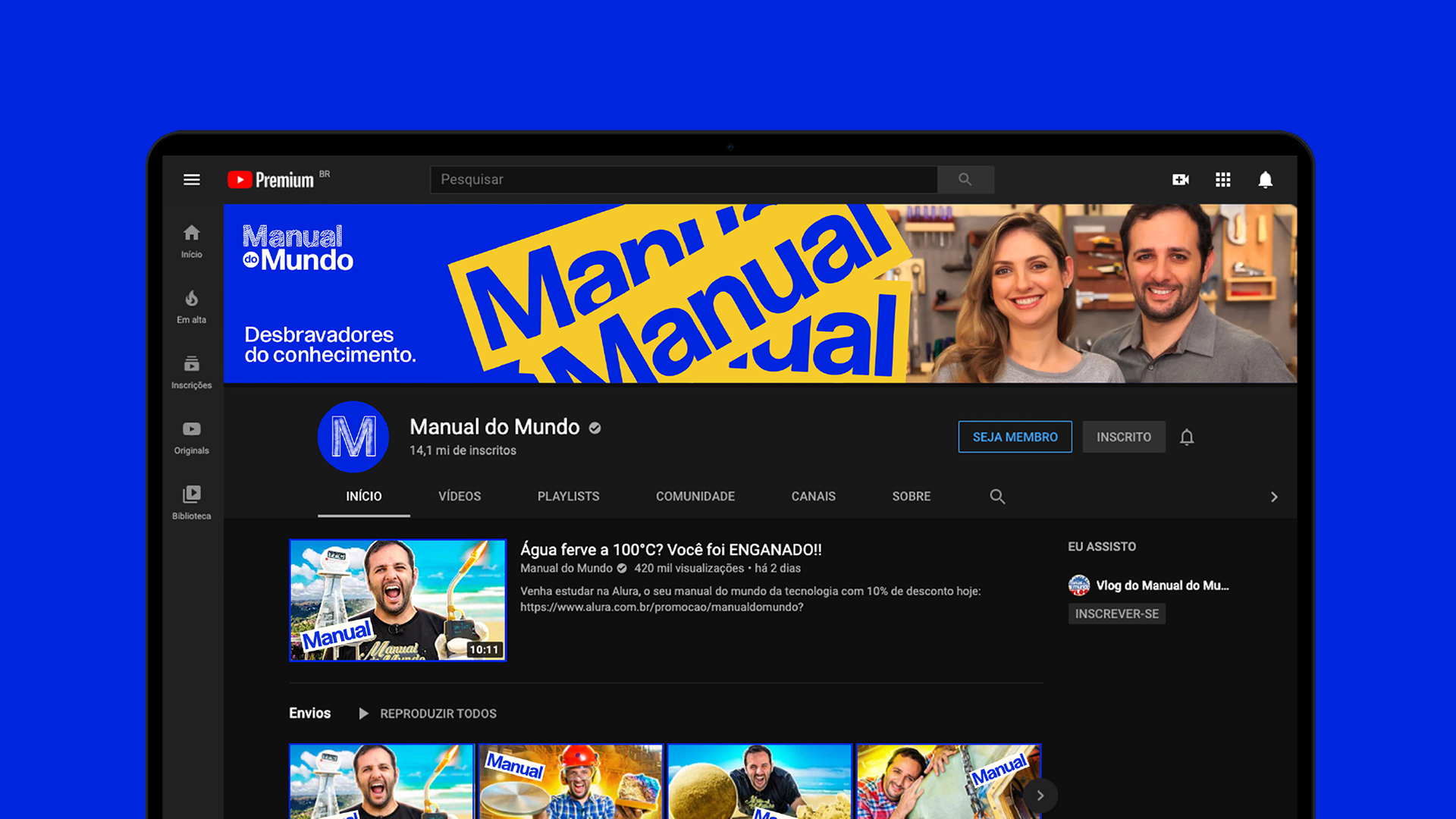Image resolution: width=1456 pixels, height=819 pixels.
Task: Open Inscrições subscriptions section
Action: coord(192,372)
